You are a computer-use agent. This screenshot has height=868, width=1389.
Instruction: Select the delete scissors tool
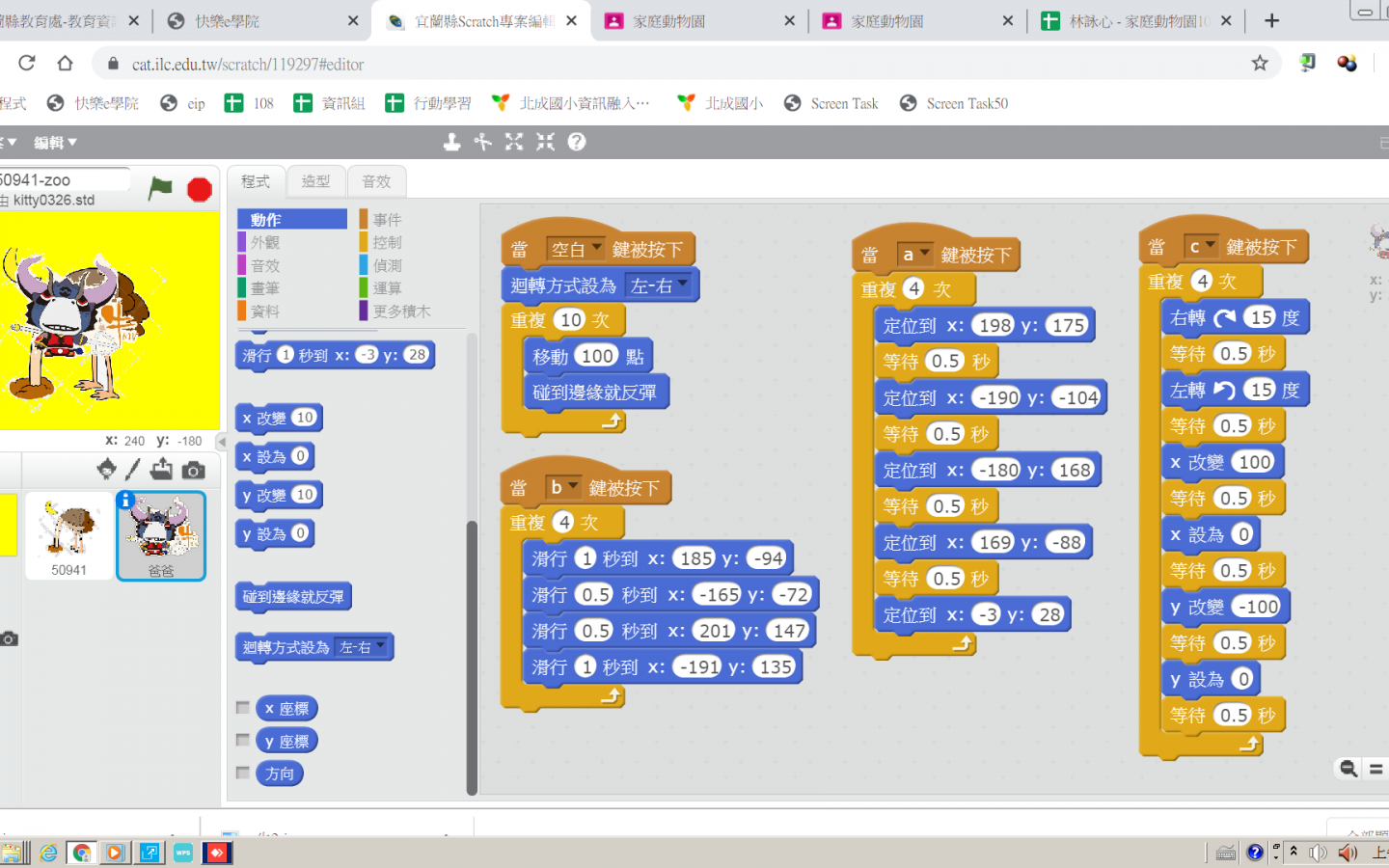click(483, 142)
